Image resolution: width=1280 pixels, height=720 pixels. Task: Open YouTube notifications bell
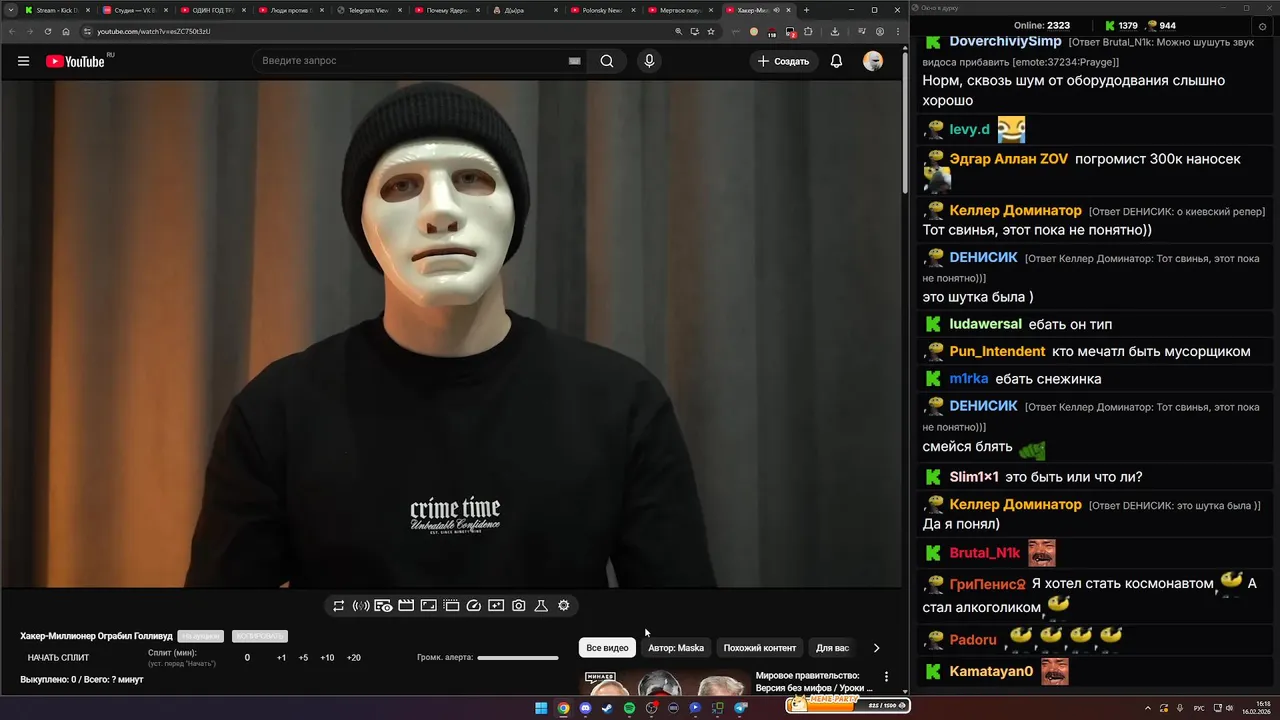(836, 61)
